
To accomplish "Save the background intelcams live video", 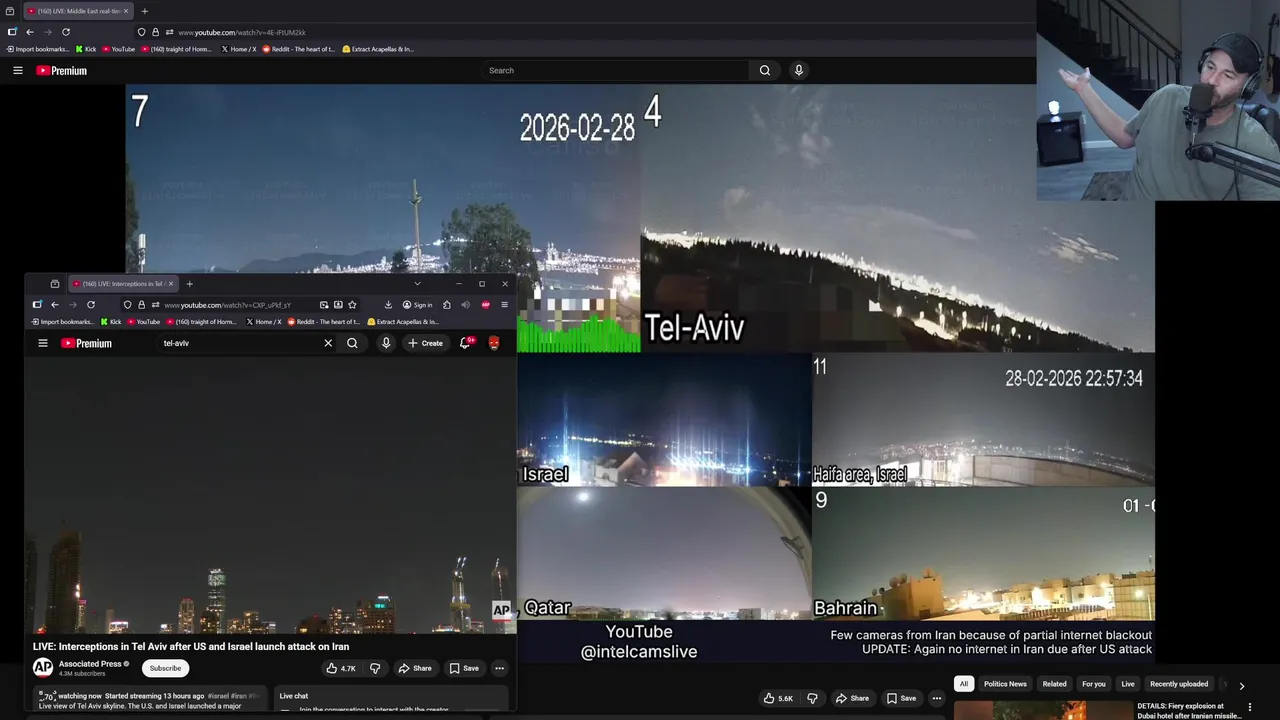I will pos(901,698).
